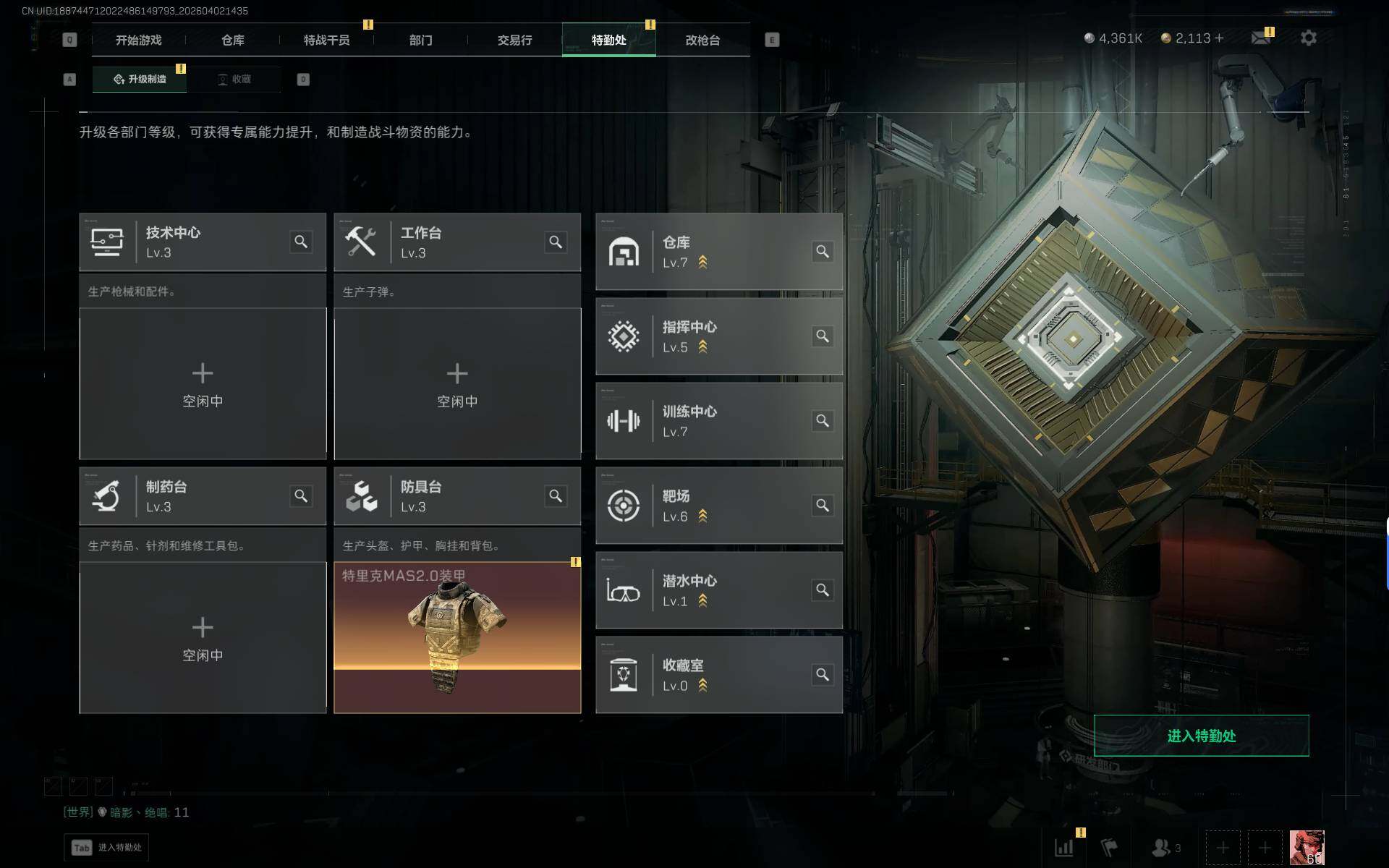The width and height of the screenshot is (1389, 868).
Task: Click the flag icon in bottom bar
Action: [x=1109, y=847]
